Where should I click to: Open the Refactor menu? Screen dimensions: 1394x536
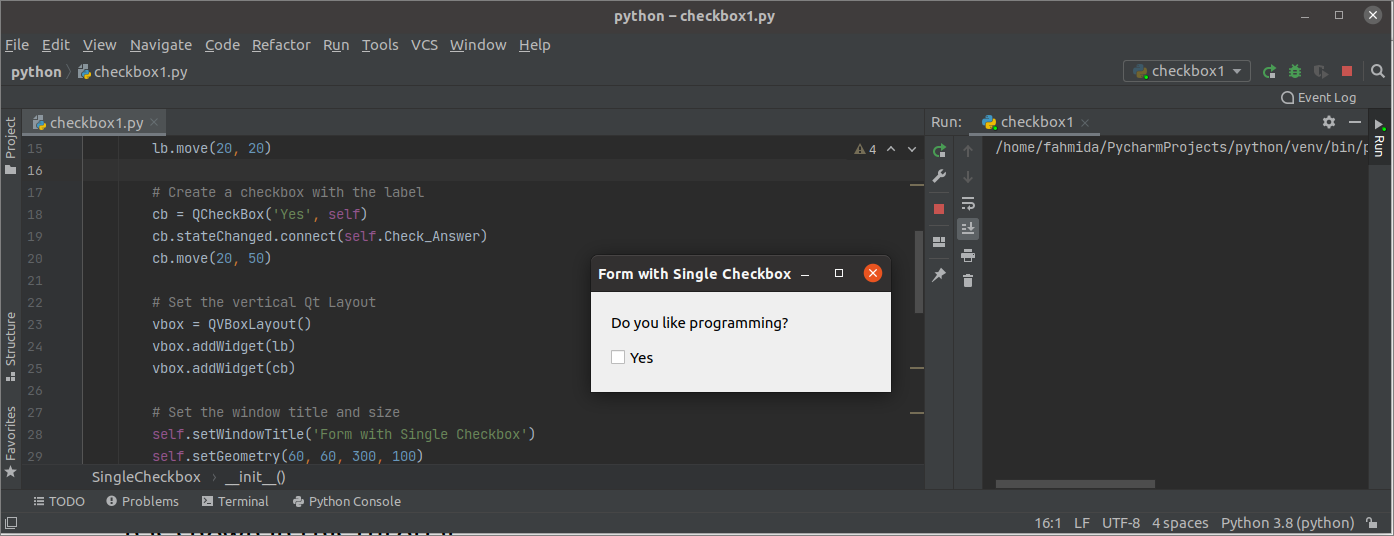click(x=281, y=45)
